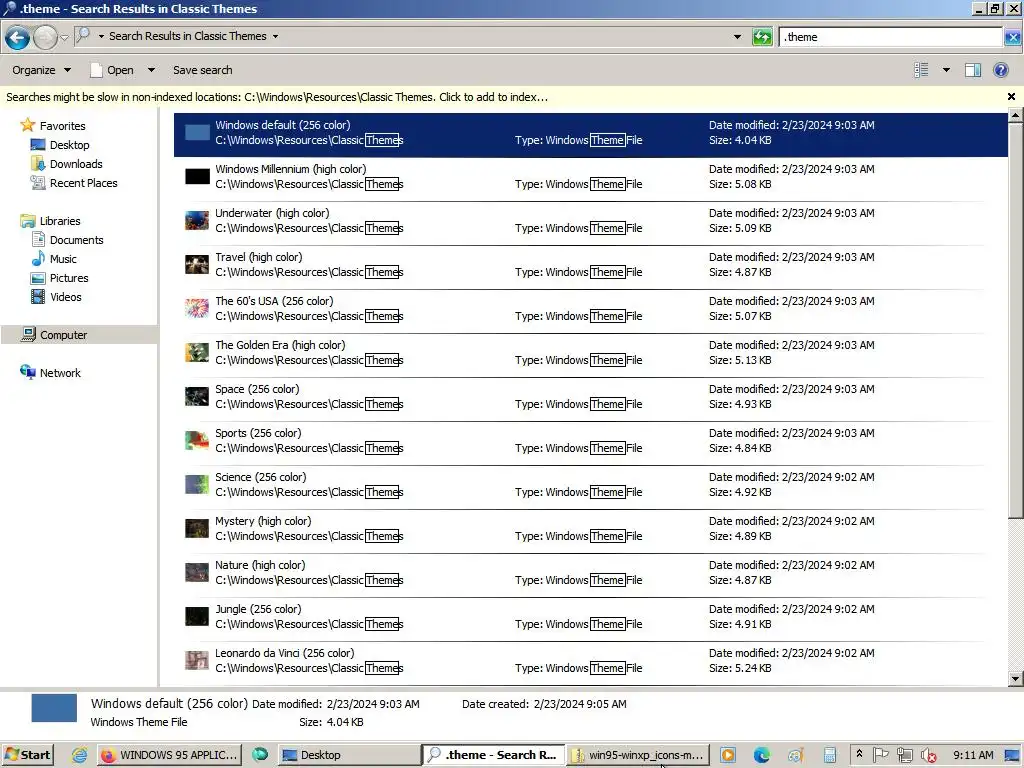Open the views dropdown arrow
The image size is (1024, 768).
pyautogui.click(x=946, y=70)
